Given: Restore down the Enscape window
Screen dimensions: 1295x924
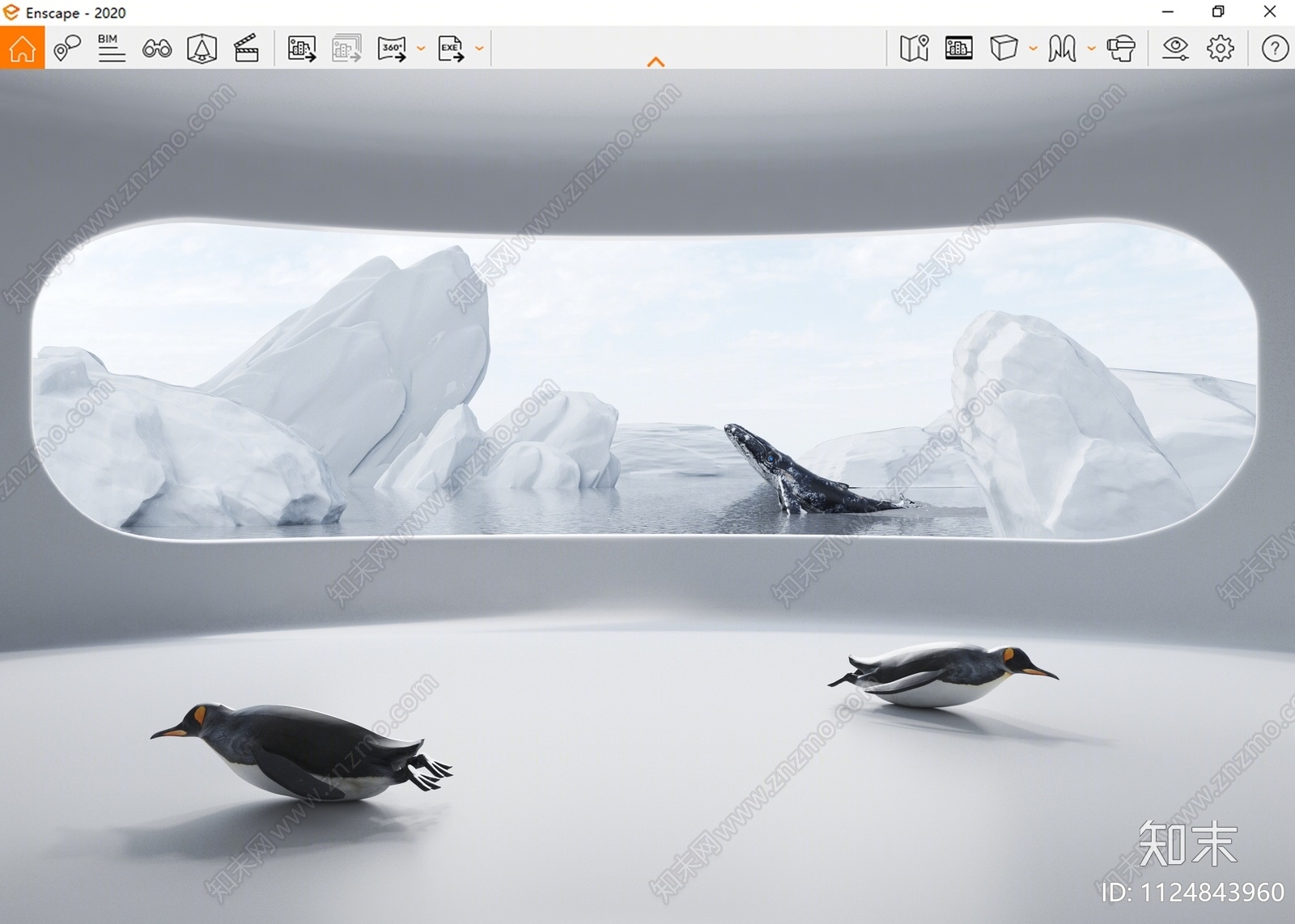Looking at the screenshot, I should (x=1218, y=12).
